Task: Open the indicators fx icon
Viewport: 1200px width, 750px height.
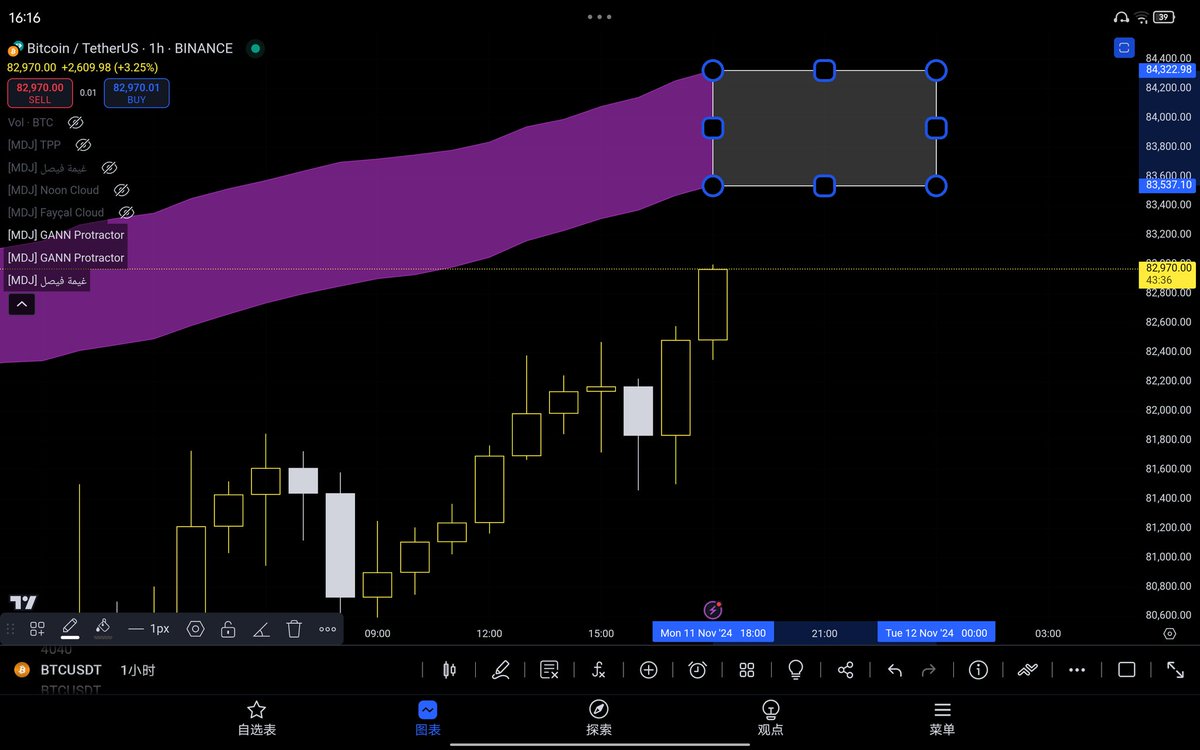Action: (x=598, y=670)
